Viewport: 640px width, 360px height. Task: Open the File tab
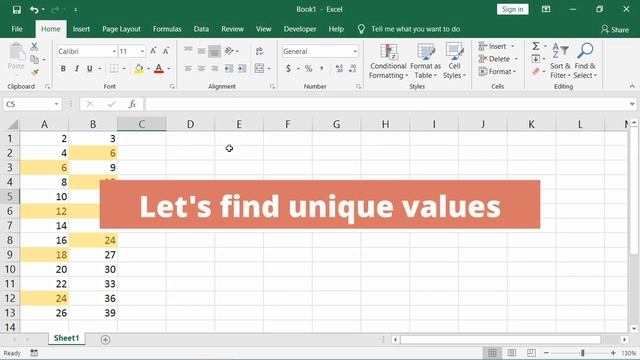pos(17,29)
